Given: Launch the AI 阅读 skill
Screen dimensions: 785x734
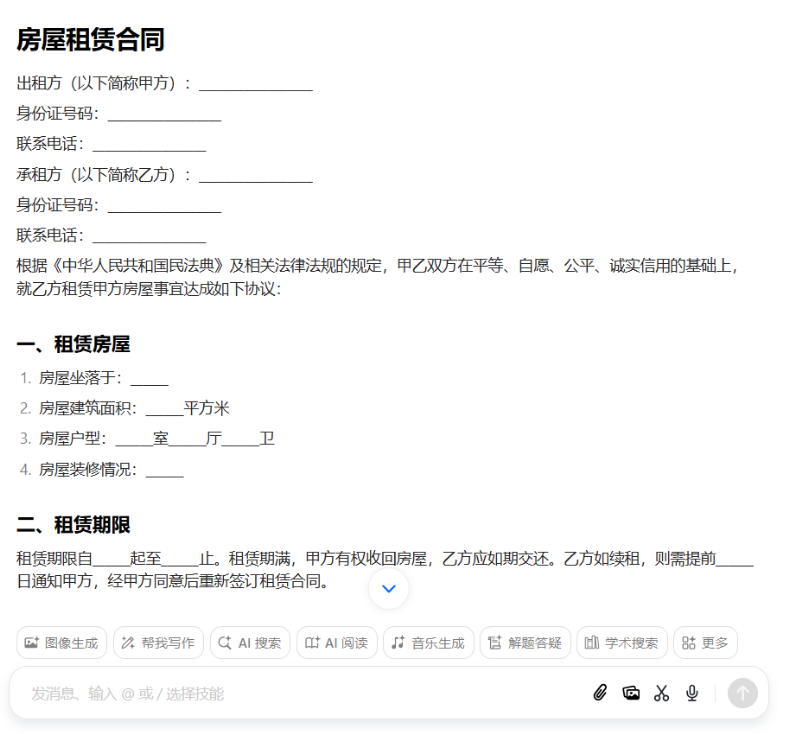Looking at the screenshot, I should tap(336, 642).
